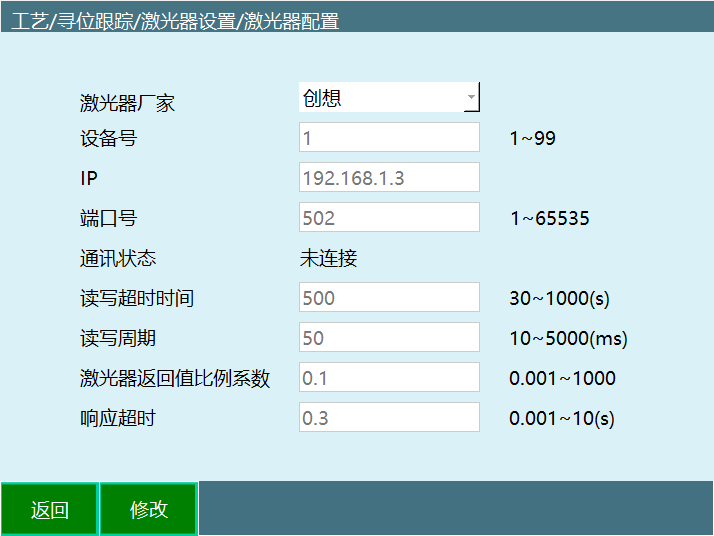Select the 激光器返回值比例系数 input field
Image resolution: width=714 pixels, height=536 pixels.
click(x=389, y=378)
